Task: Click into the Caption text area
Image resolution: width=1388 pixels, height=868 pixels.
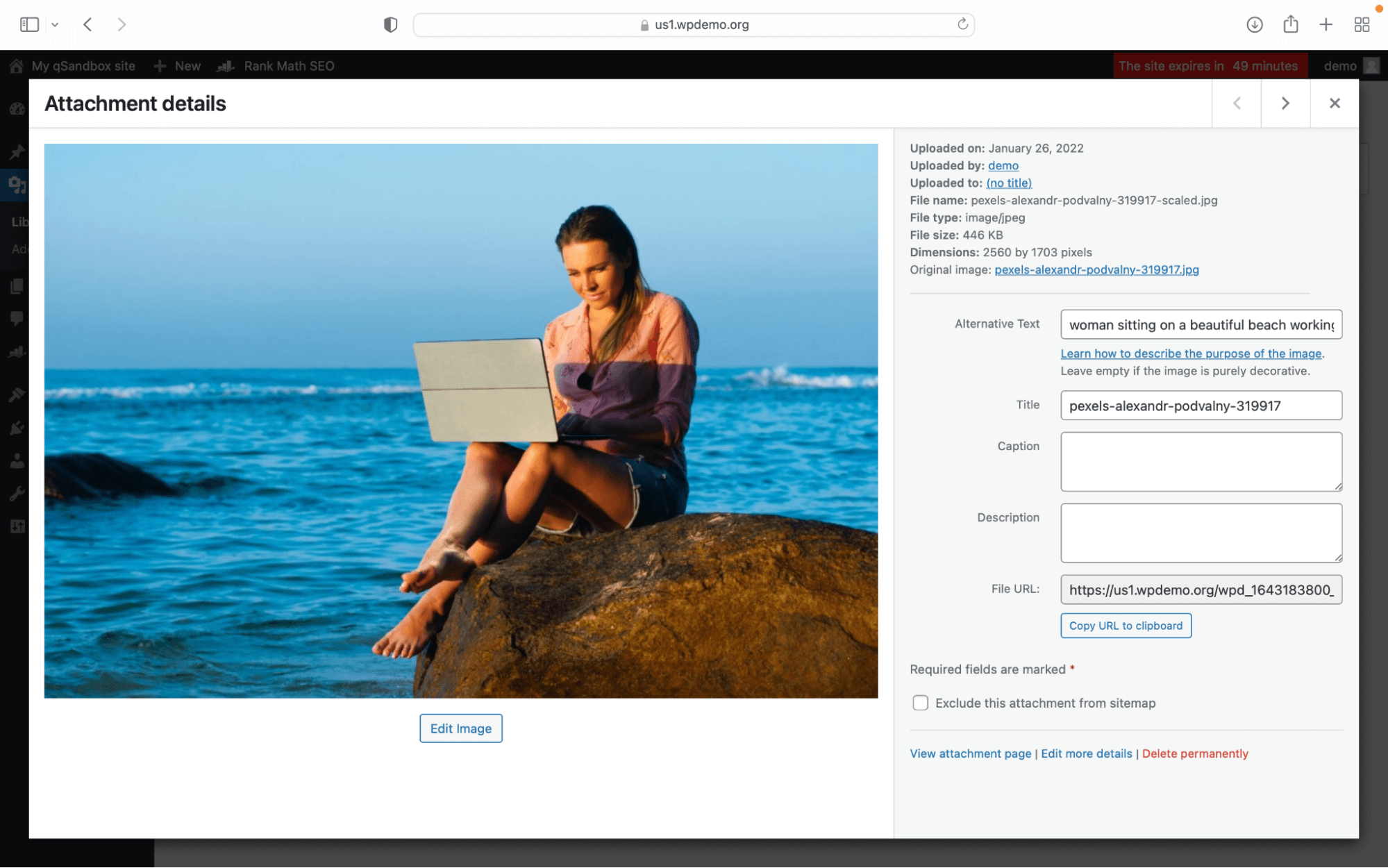Action: pyautogui.click(x=1201, y=461)
